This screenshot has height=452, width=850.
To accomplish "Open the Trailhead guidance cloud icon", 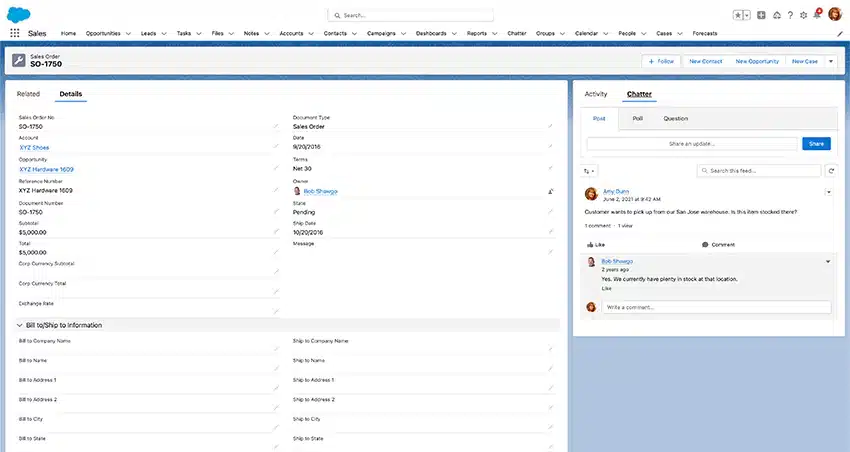I will [776, 15].
